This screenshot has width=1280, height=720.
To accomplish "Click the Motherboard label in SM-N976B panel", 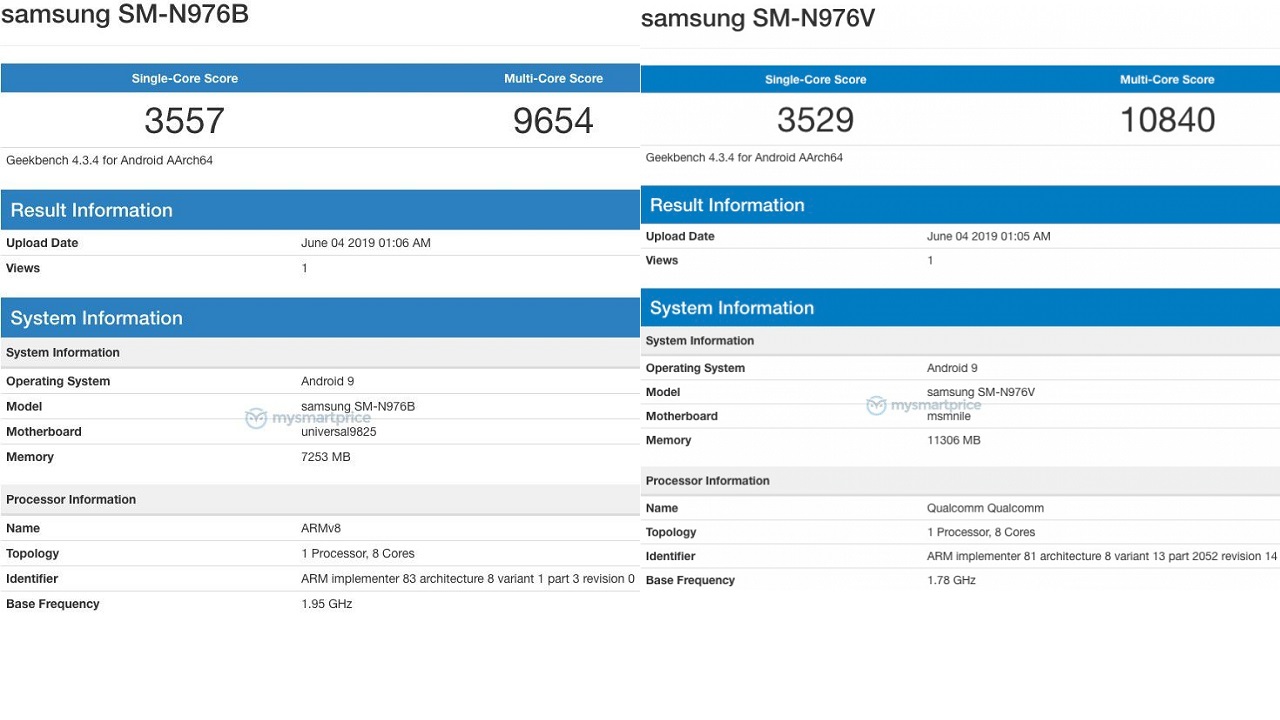I will tap(44, 432).
